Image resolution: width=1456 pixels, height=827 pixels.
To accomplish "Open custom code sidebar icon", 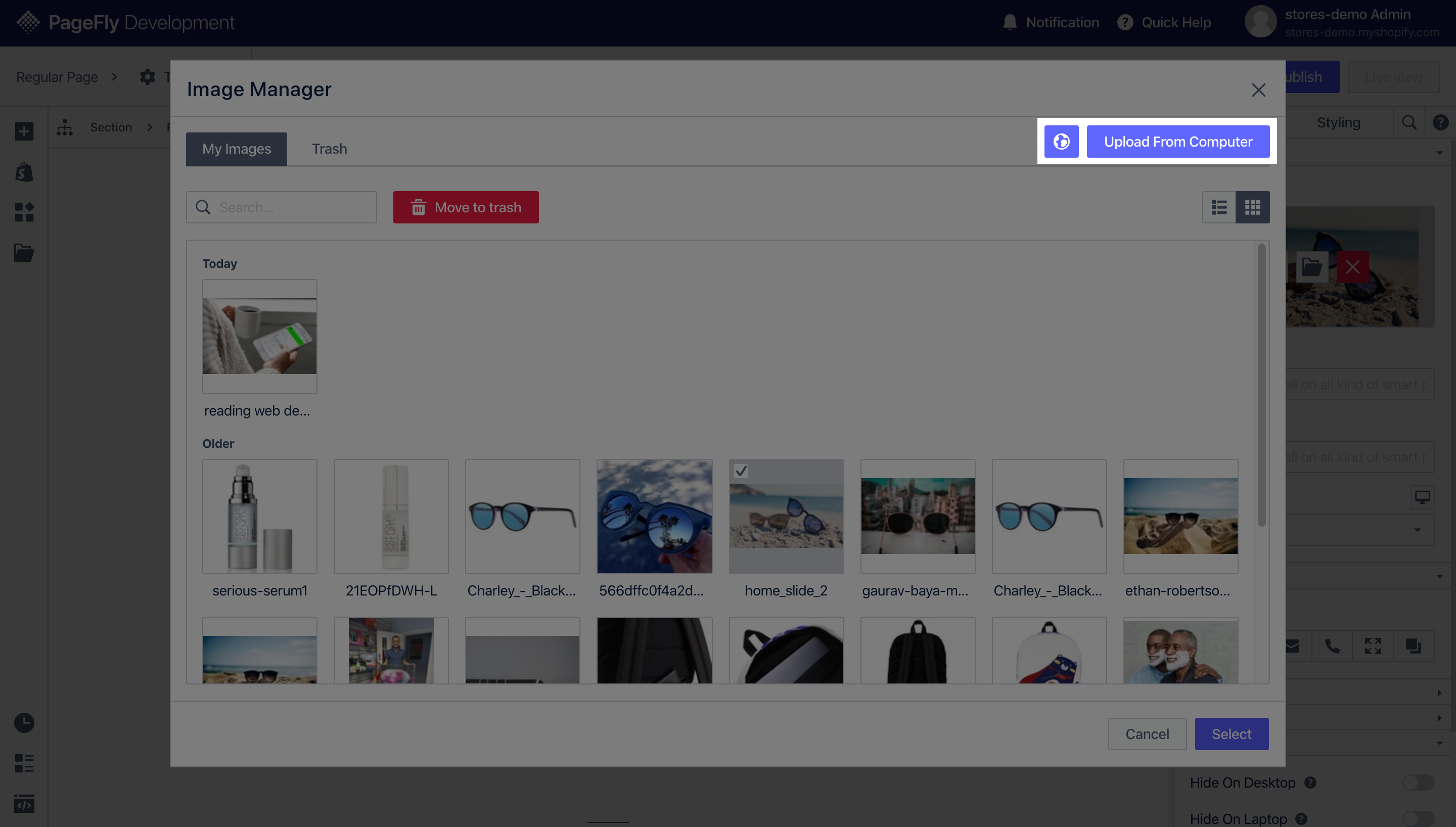I will tap(24, 803).
